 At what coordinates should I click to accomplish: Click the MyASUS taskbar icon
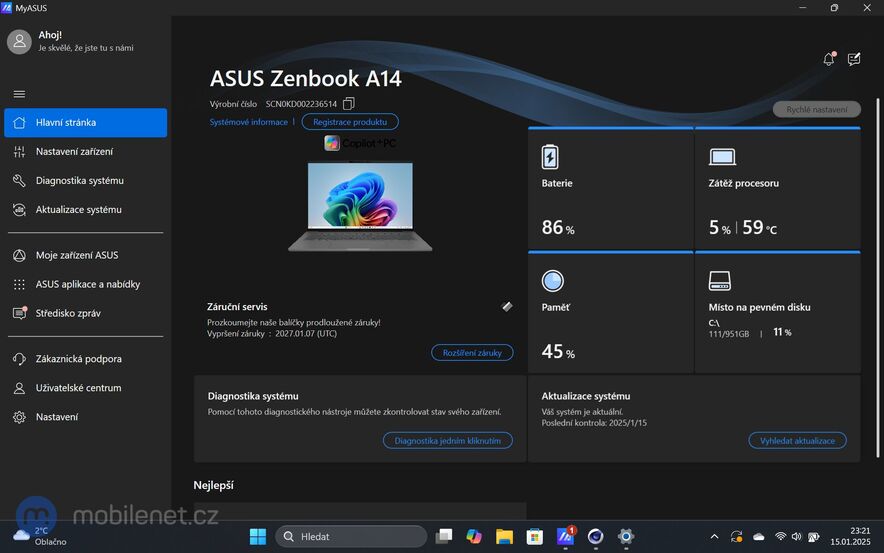tap(565, 537)
